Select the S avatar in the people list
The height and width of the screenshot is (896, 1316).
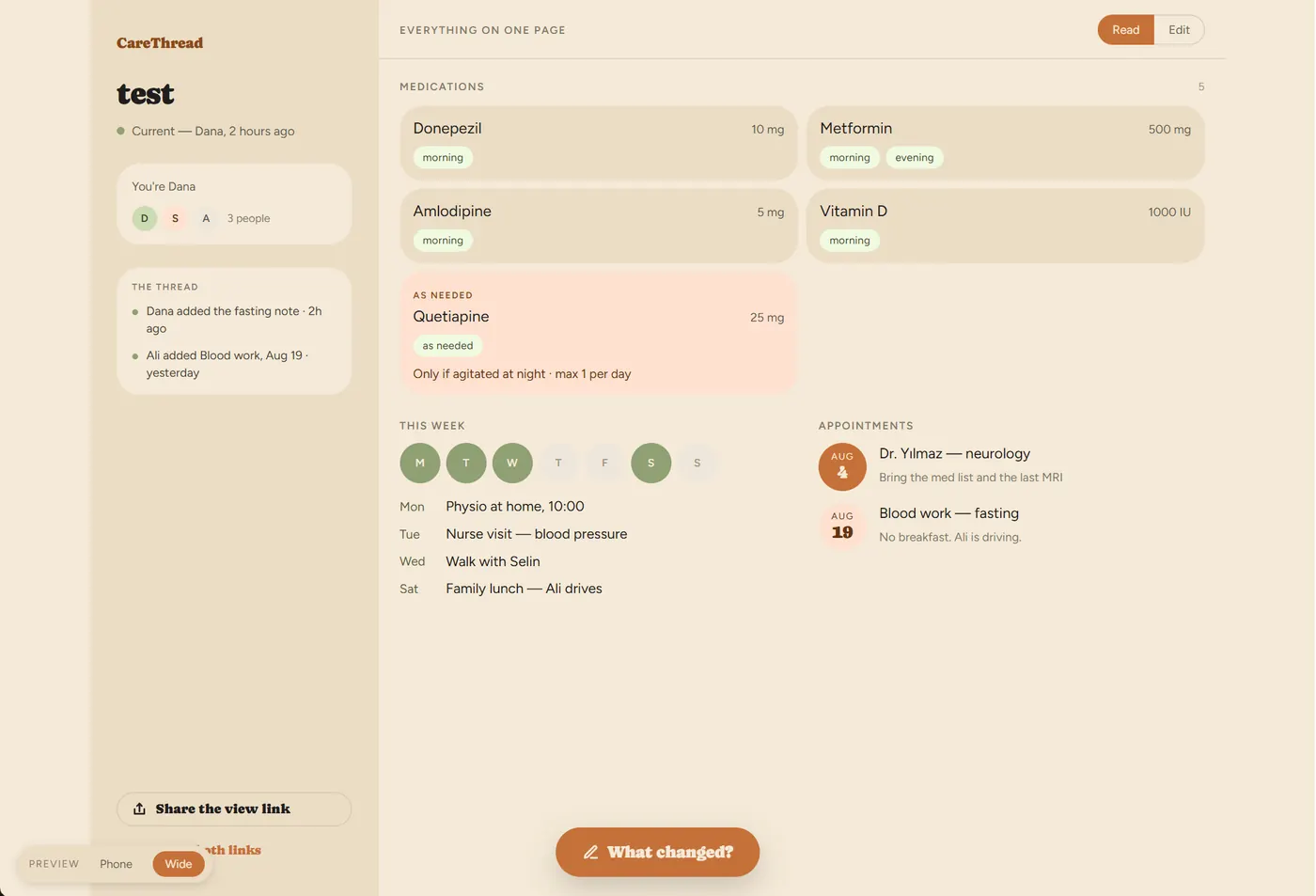pyautogui.click(x=175, y=218)
